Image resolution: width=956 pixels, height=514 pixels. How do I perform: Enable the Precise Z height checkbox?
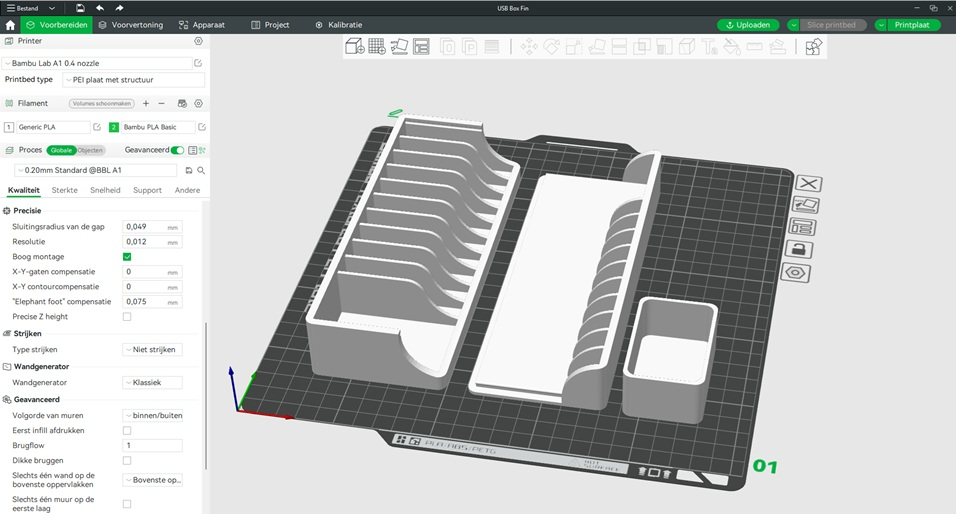[x=127, y=316]
